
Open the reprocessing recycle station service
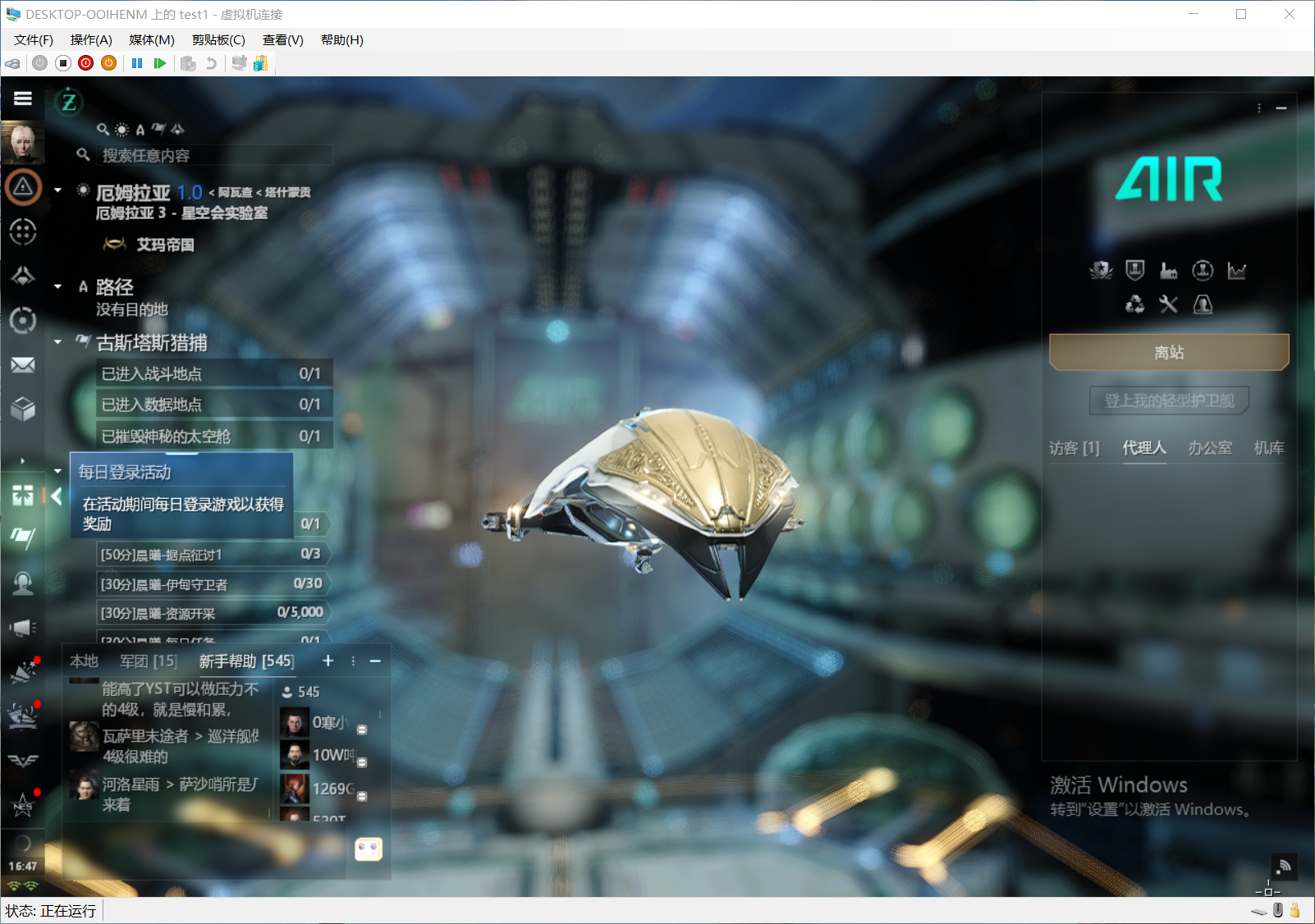pos(1135,304)
